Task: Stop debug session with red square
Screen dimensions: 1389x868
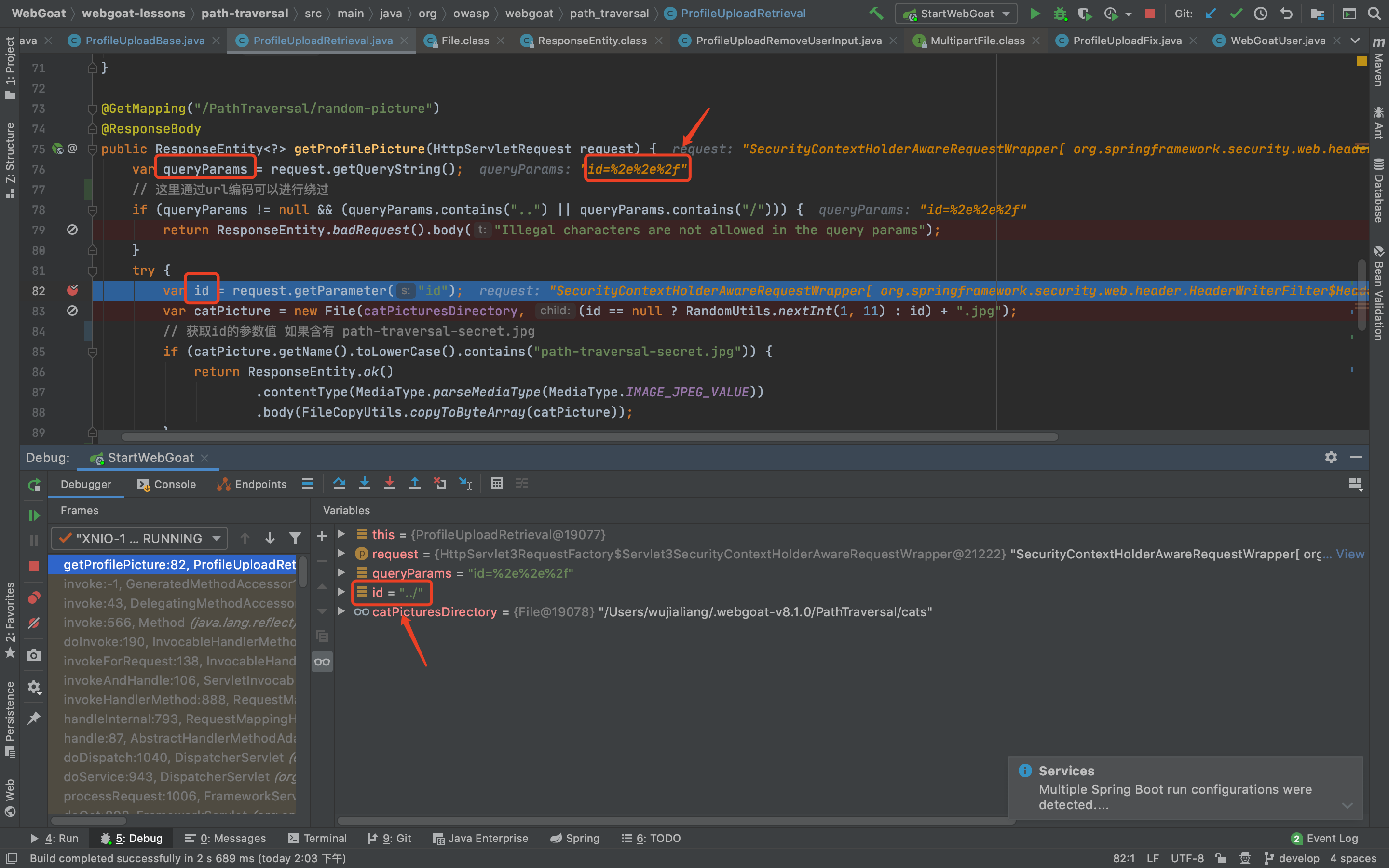Action: click(x=34, y=566)
